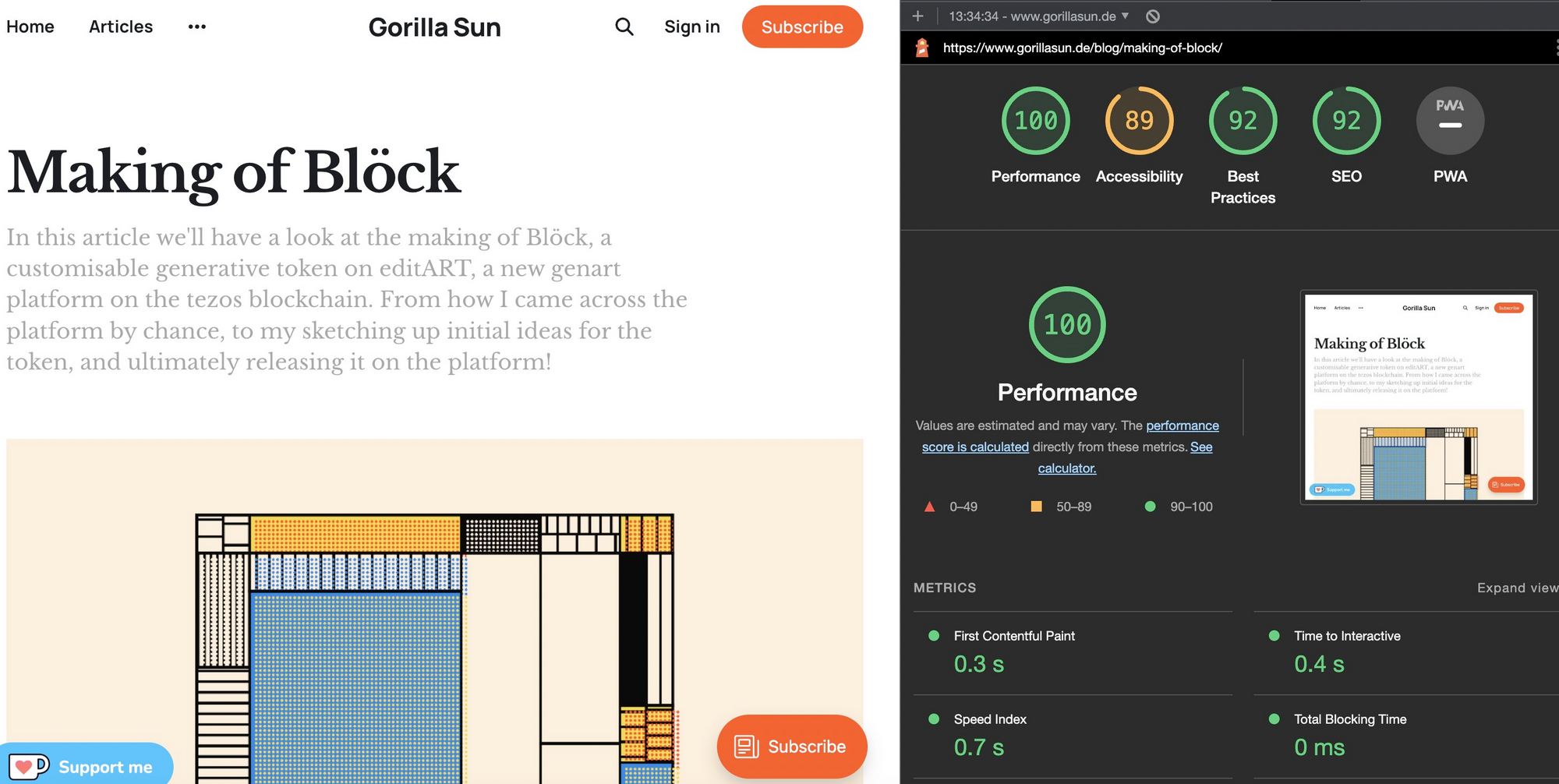Click the 90–100 score range legend

[x=1179, y=507]
